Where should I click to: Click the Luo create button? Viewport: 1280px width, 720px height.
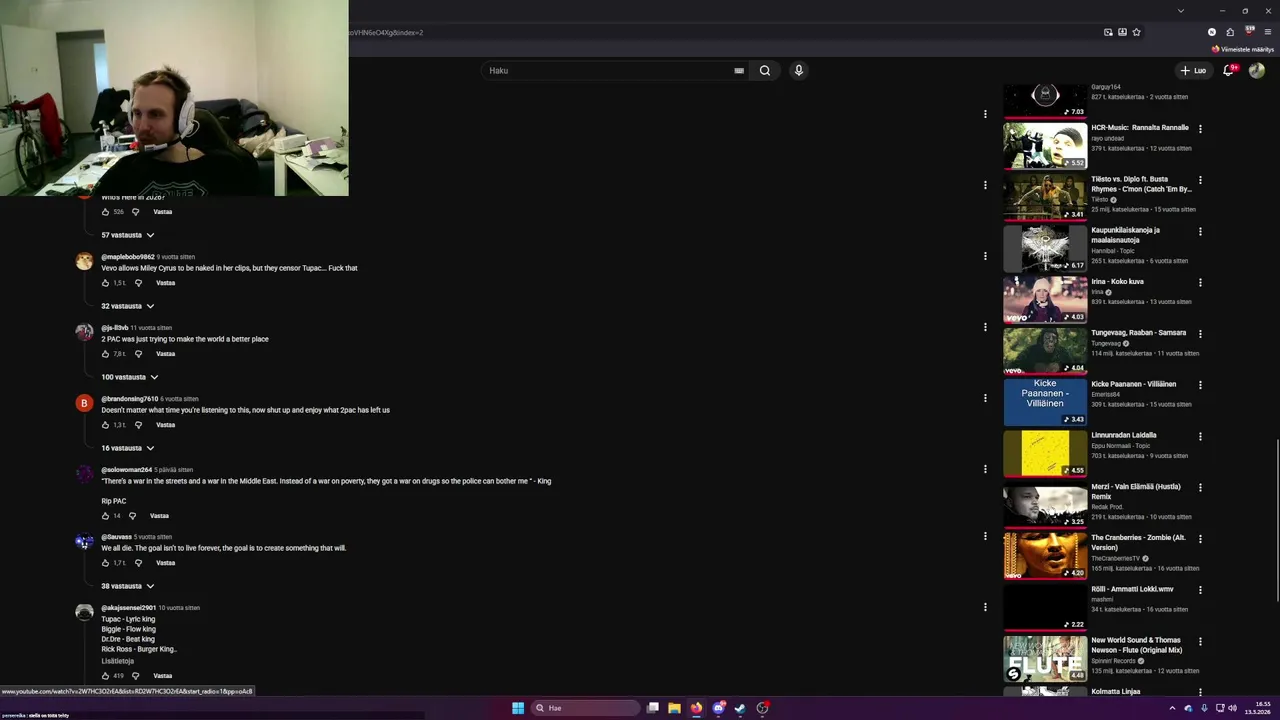(1194, 71)
